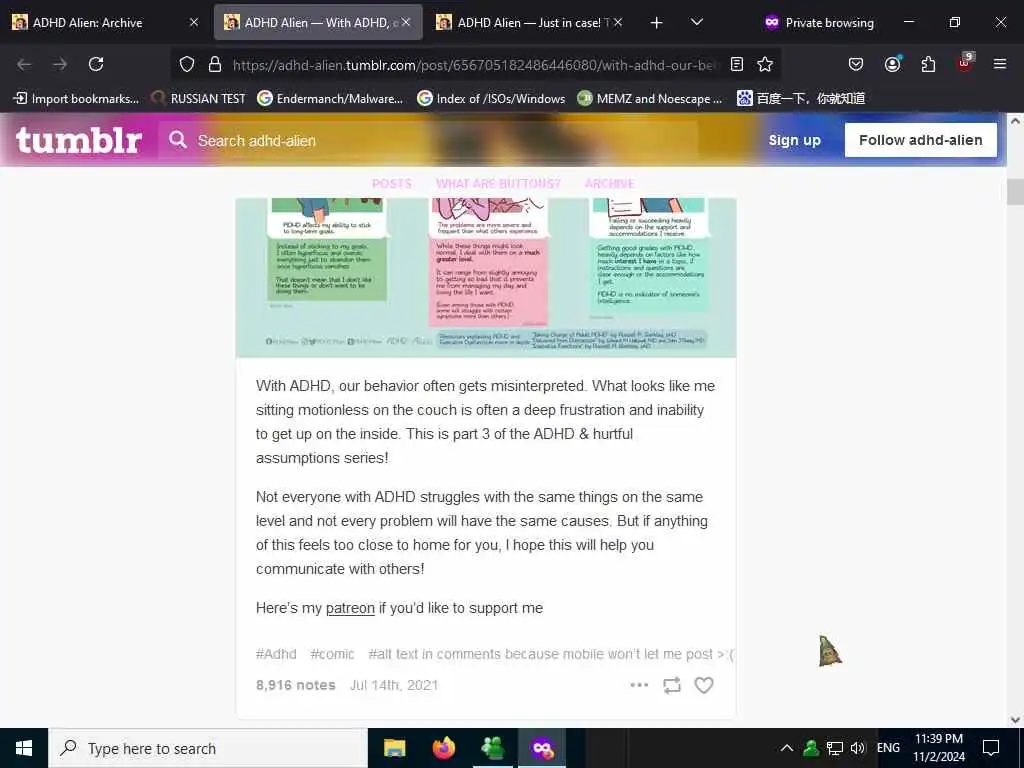Open the ADHD comic image
Image resolution: width=1024 pixels, height=768 pixels.
point(485,277)
